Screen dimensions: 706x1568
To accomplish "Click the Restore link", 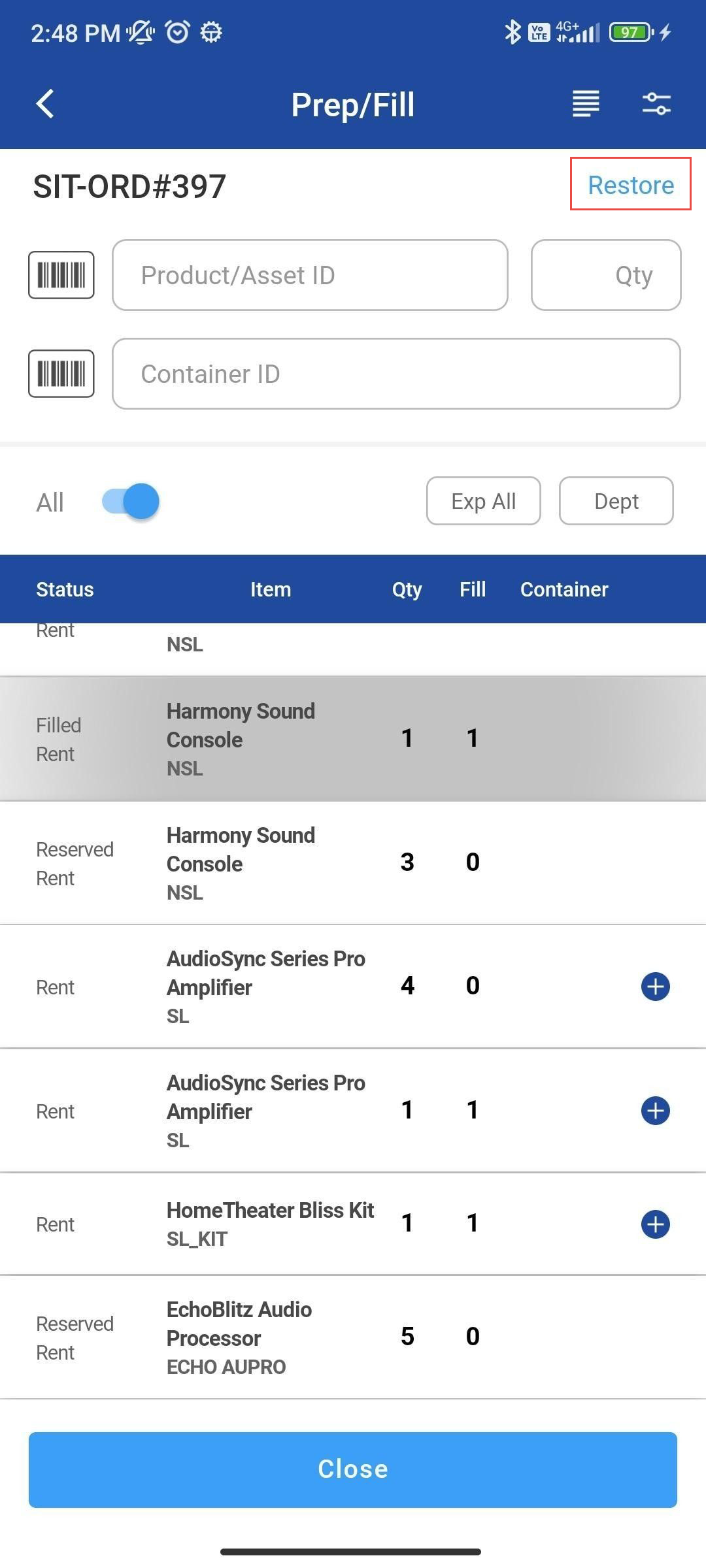I will tap(630, 185).
